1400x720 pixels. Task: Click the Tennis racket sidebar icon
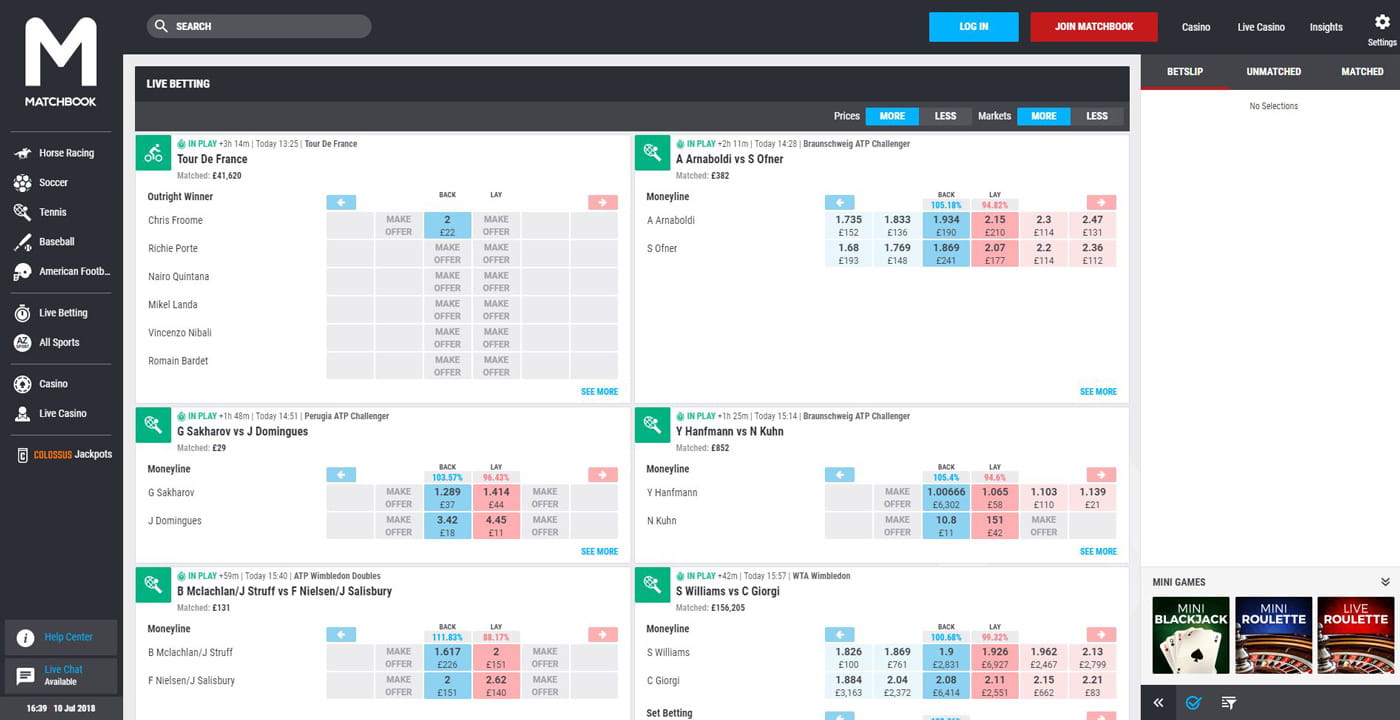(22, 212)
